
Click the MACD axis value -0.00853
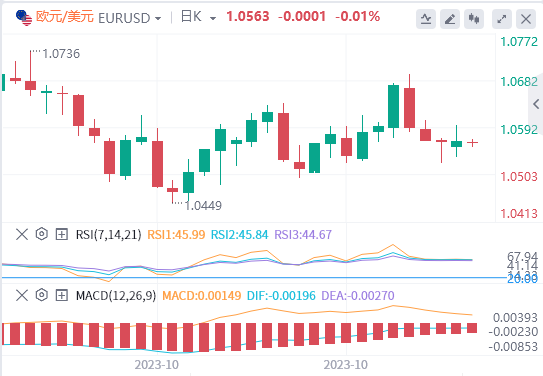pos(513,347)
